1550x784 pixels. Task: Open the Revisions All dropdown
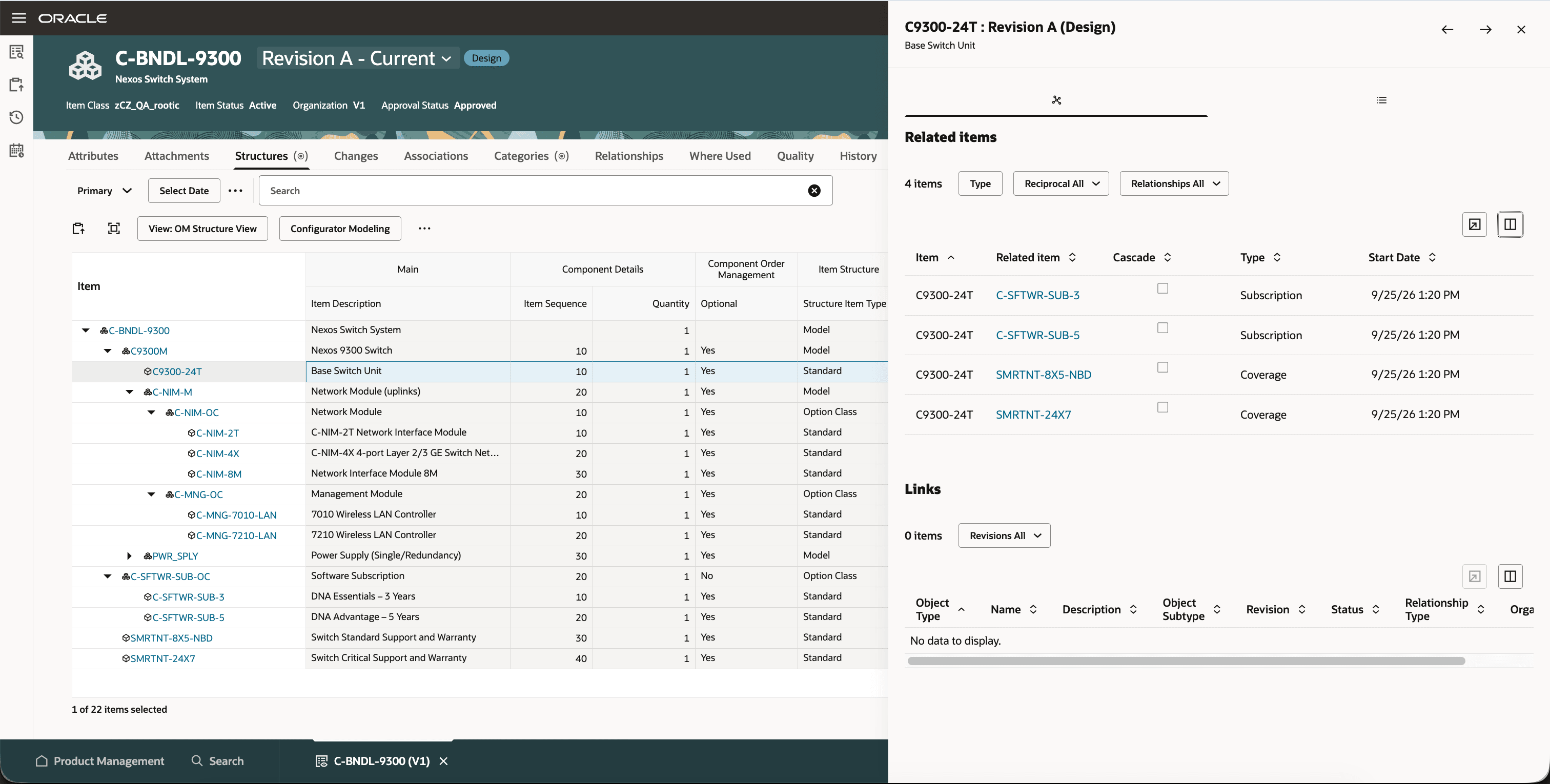1004,535
